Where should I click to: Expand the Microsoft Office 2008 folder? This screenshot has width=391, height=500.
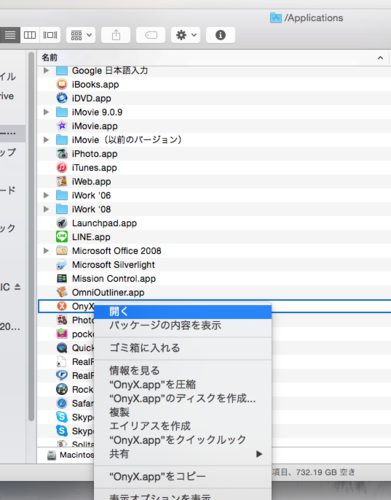coord(46,251)
